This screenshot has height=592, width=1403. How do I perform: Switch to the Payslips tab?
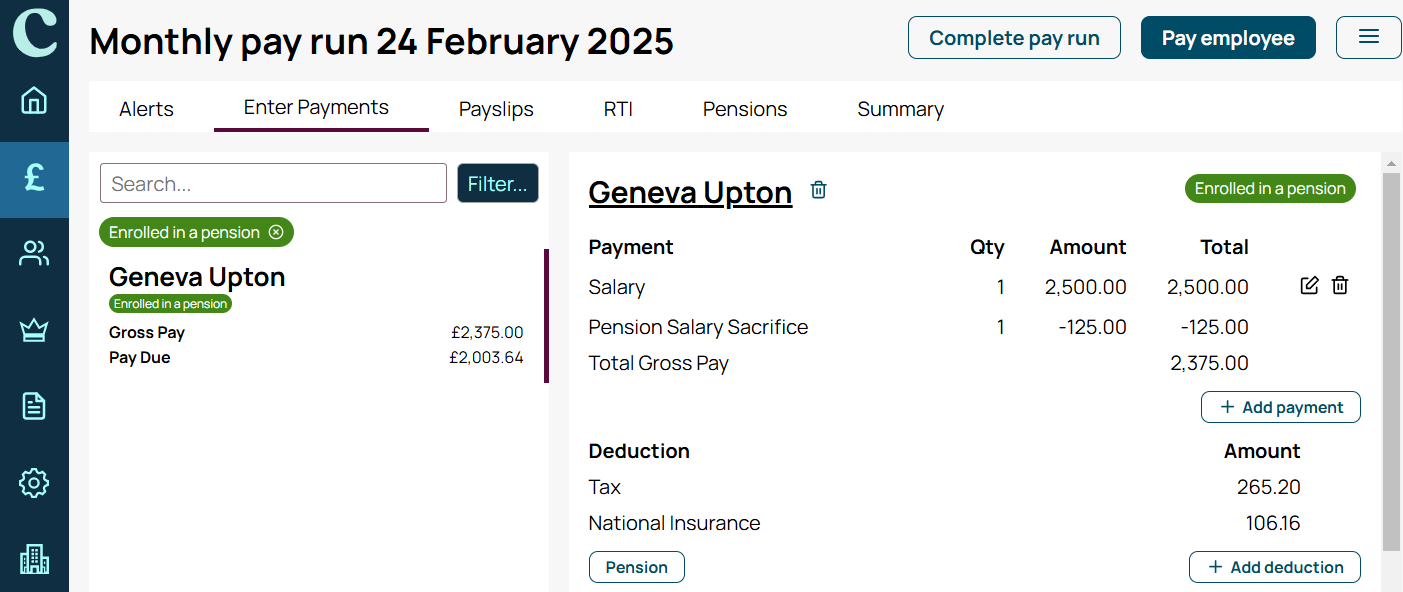point(496,109)
